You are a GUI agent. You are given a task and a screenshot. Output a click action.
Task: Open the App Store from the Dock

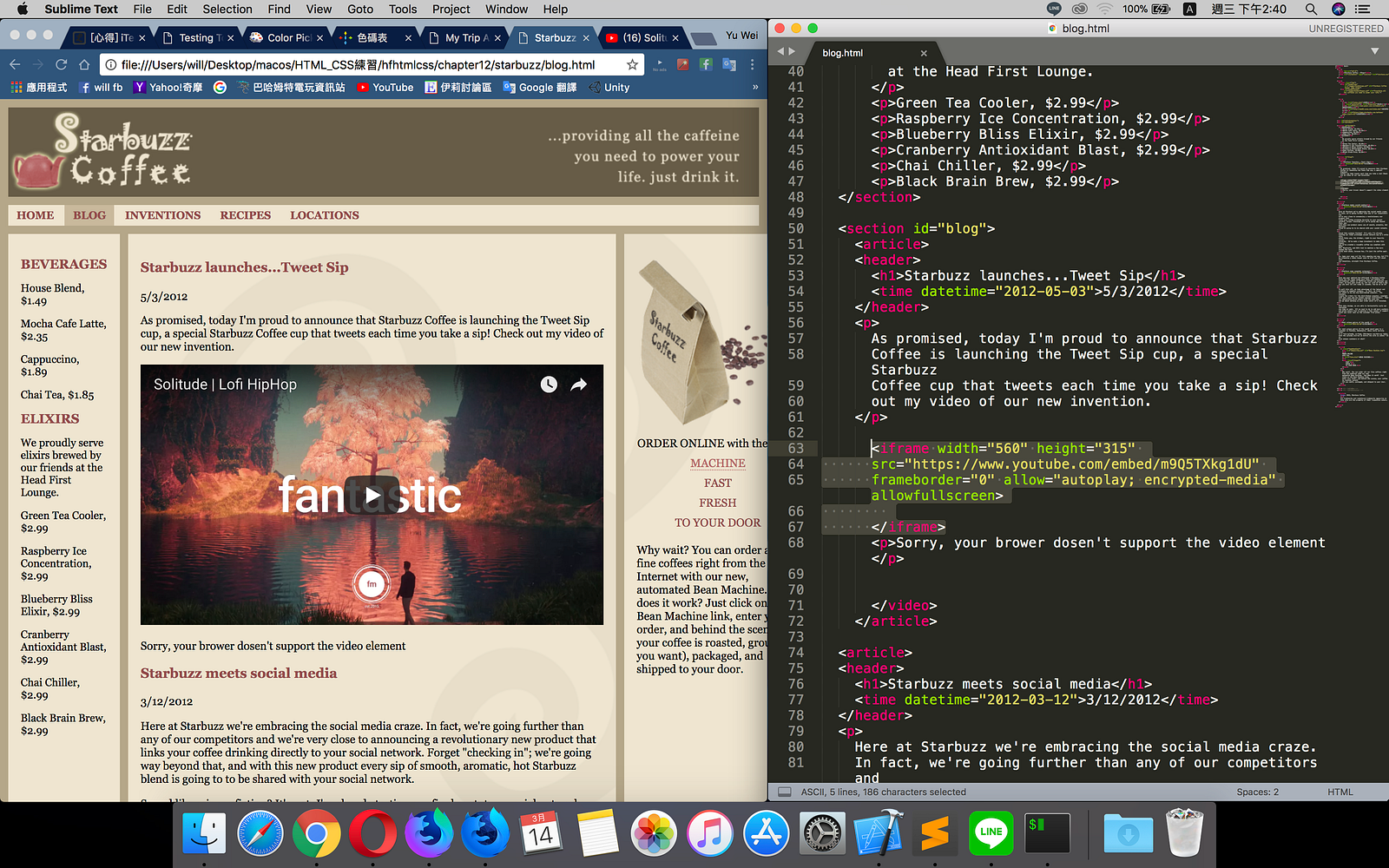pyautogui.click(x=766, y=834)
